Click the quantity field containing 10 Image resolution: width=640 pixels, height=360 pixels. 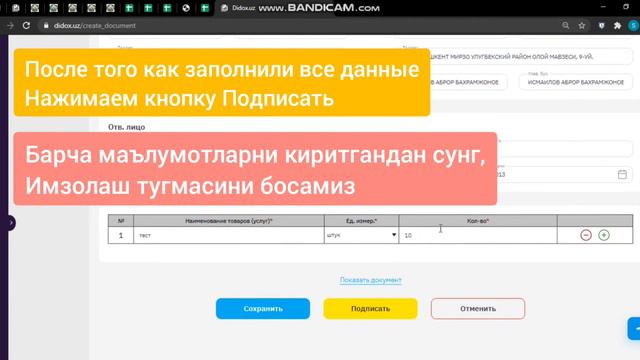tap(478, 235)
